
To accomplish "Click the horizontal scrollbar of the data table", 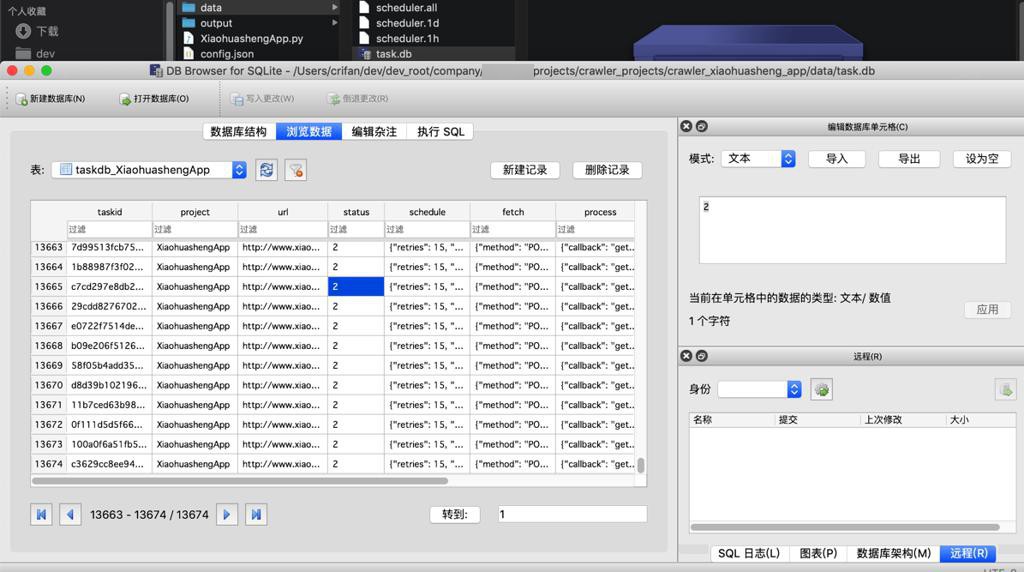I will coord(240,481).
